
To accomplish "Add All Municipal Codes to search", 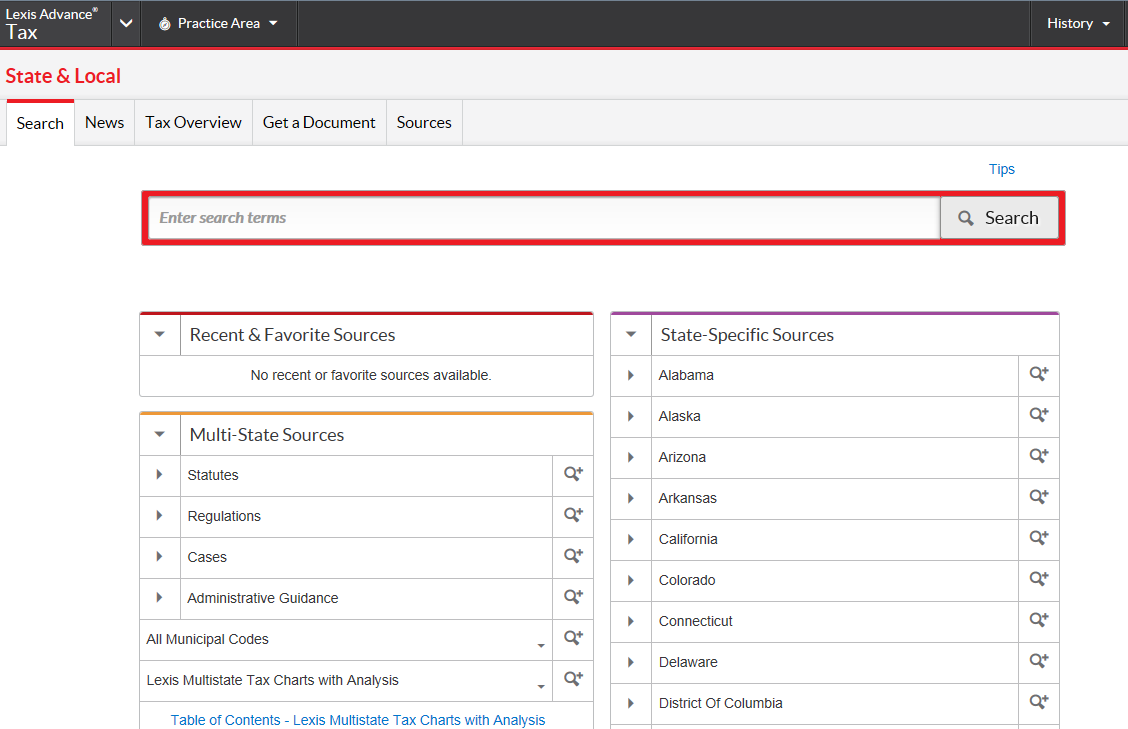I will click(573, 639).
